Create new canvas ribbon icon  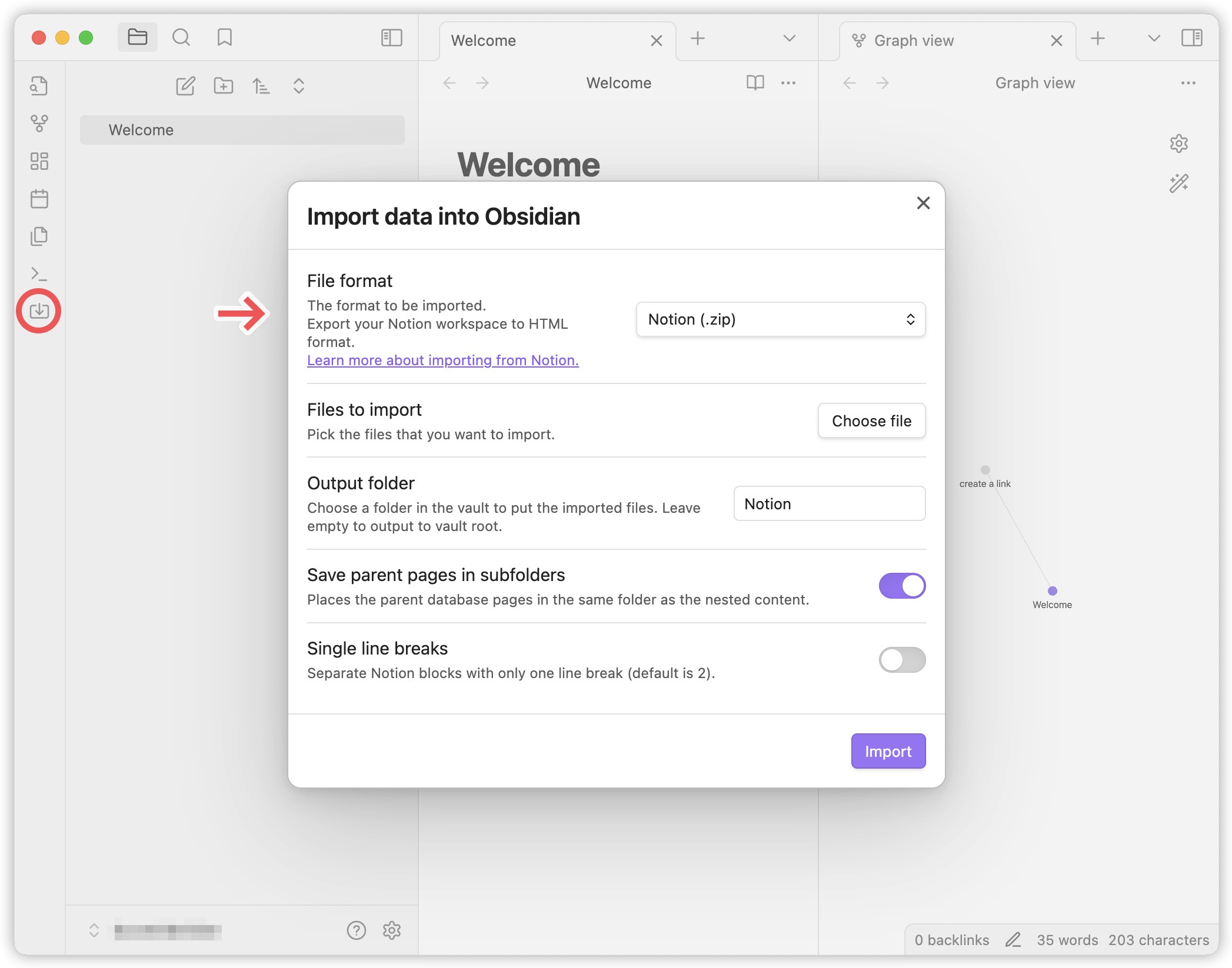39,161
